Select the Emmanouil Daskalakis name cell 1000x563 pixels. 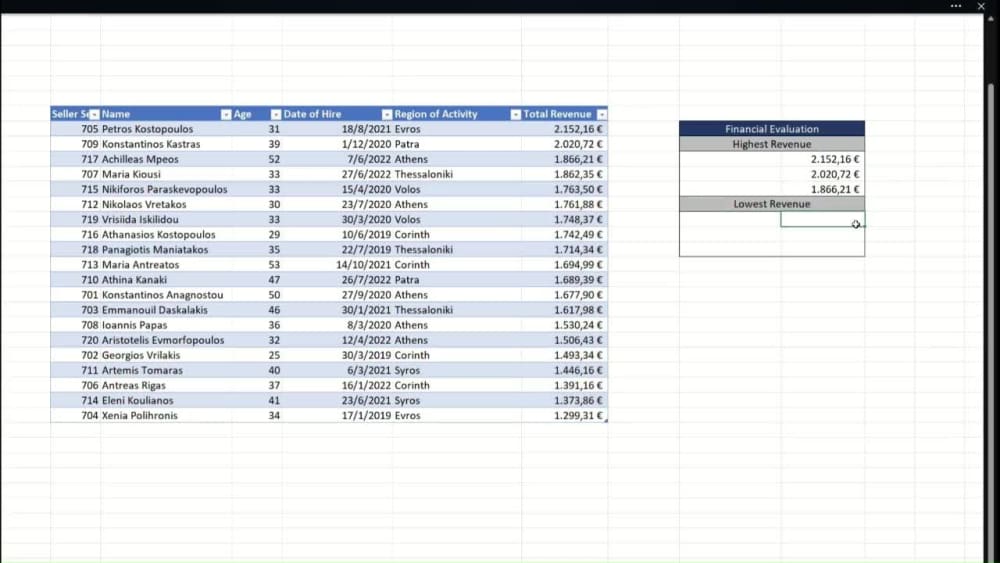[x=166, y=310]
